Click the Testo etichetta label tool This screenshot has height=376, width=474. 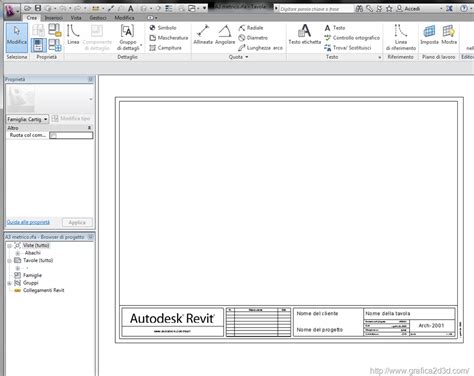(x=305, y=35)
